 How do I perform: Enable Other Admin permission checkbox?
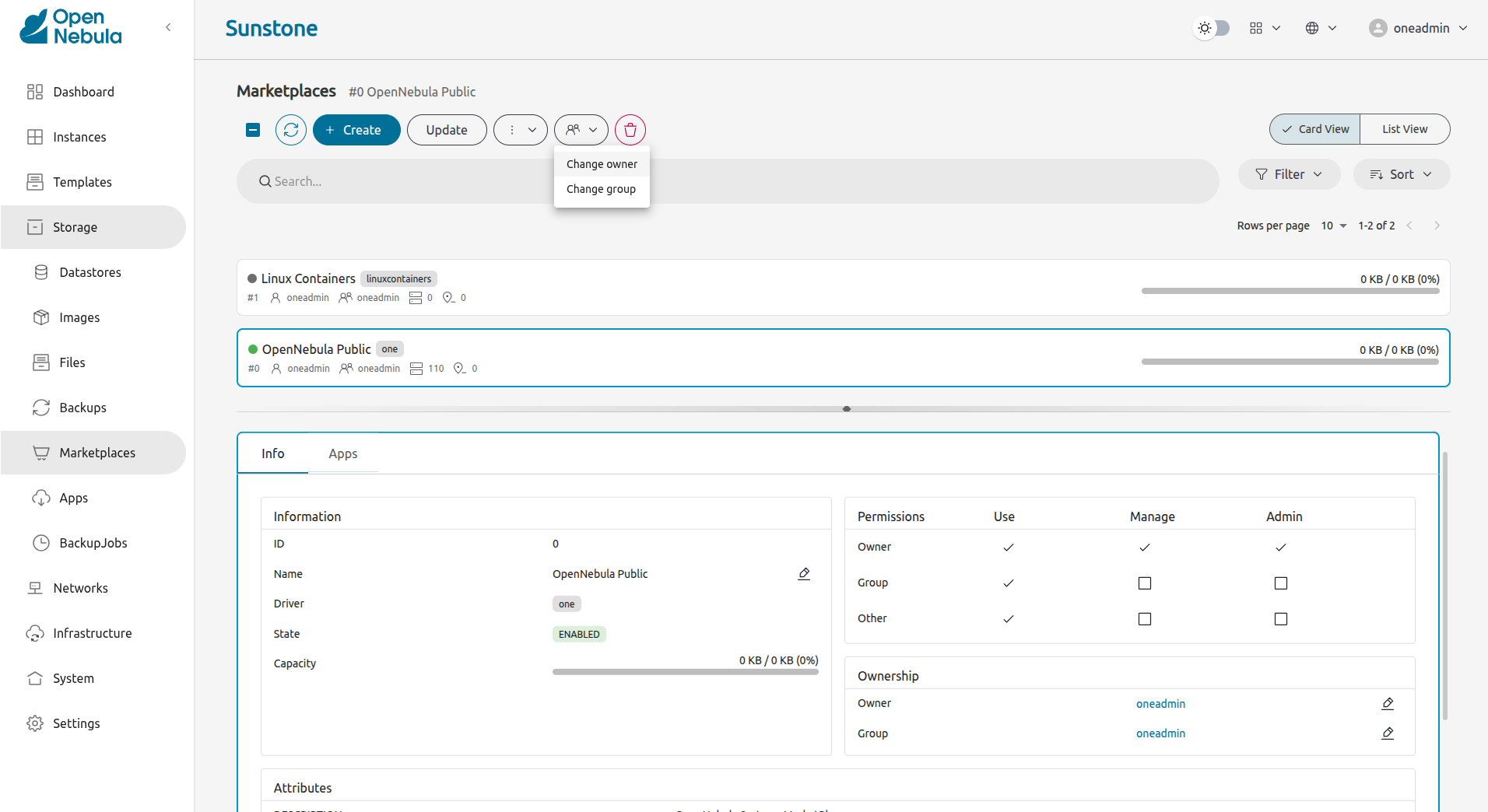coord(1280,619)
